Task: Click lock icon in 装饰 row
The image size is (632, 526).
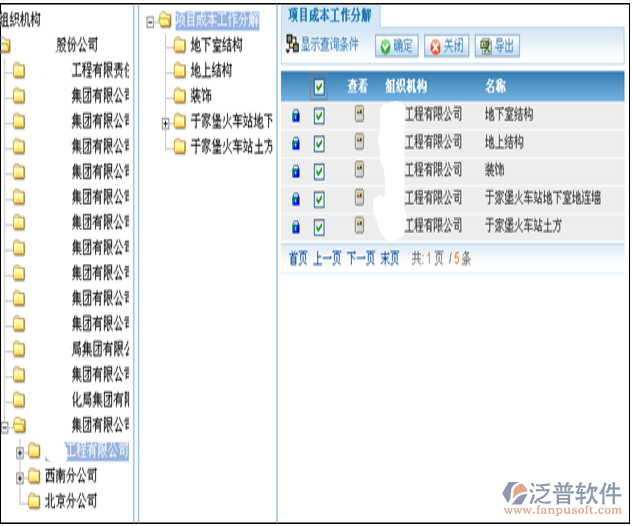Action: [296, 171]
